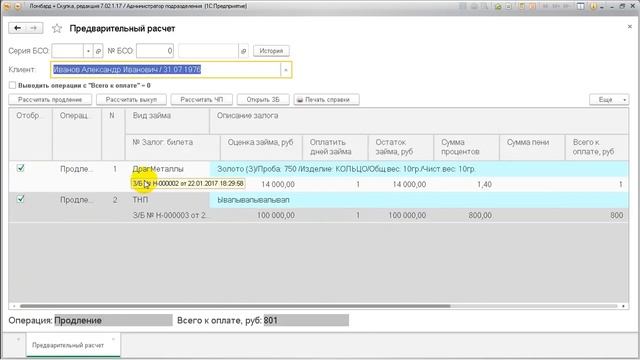
Task: Click the N column header
Action: coord(113,134)
